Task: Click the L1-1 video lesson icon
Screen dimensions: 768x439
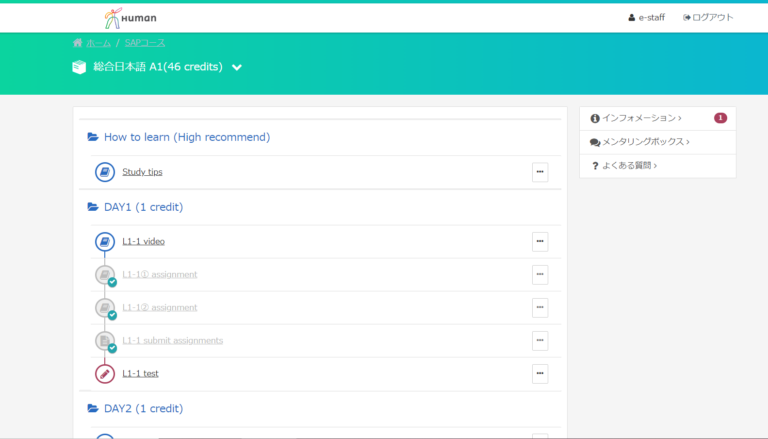Action: [x=105, y=242]
